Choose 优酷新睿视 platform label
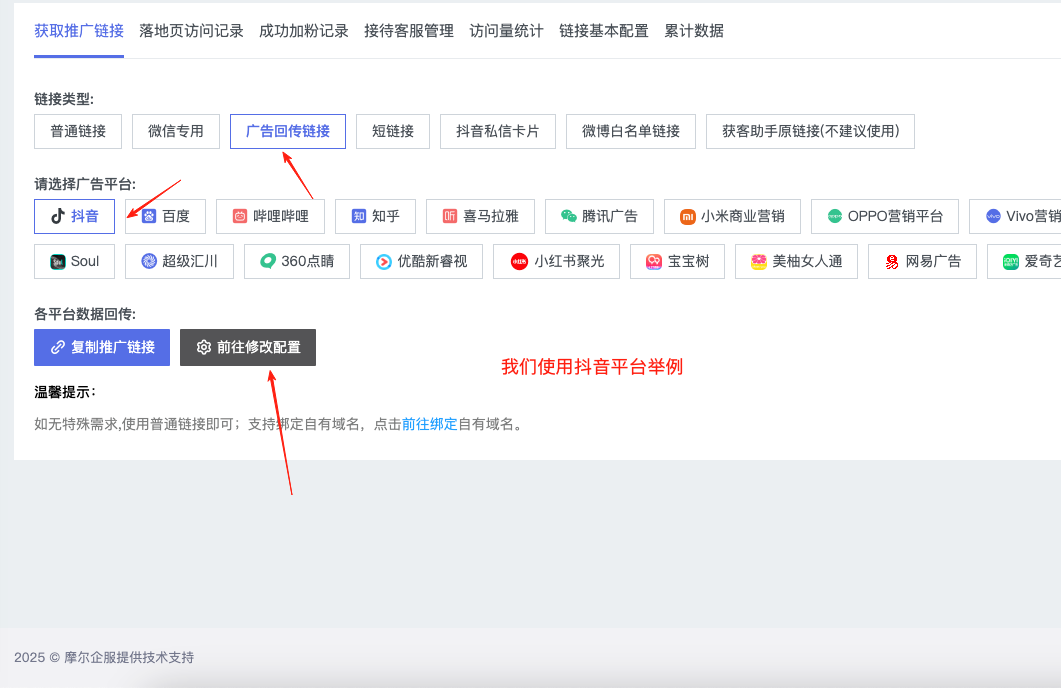The width and height of the screenshot is (1061, 688). [x=432, y=261]
